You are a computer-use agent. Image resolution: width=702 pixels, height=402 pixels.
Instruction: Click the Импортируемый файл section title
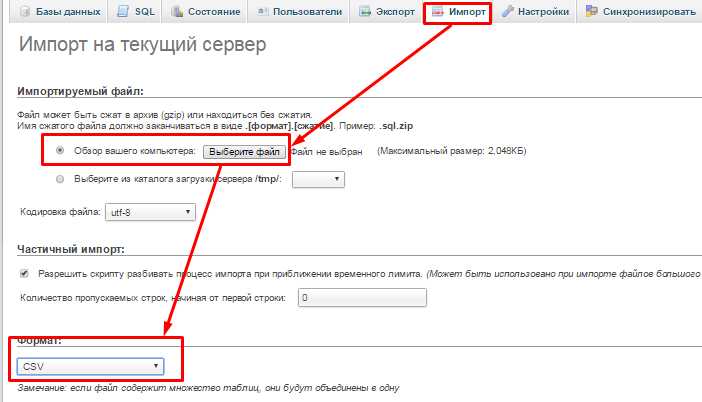point(80,91)
